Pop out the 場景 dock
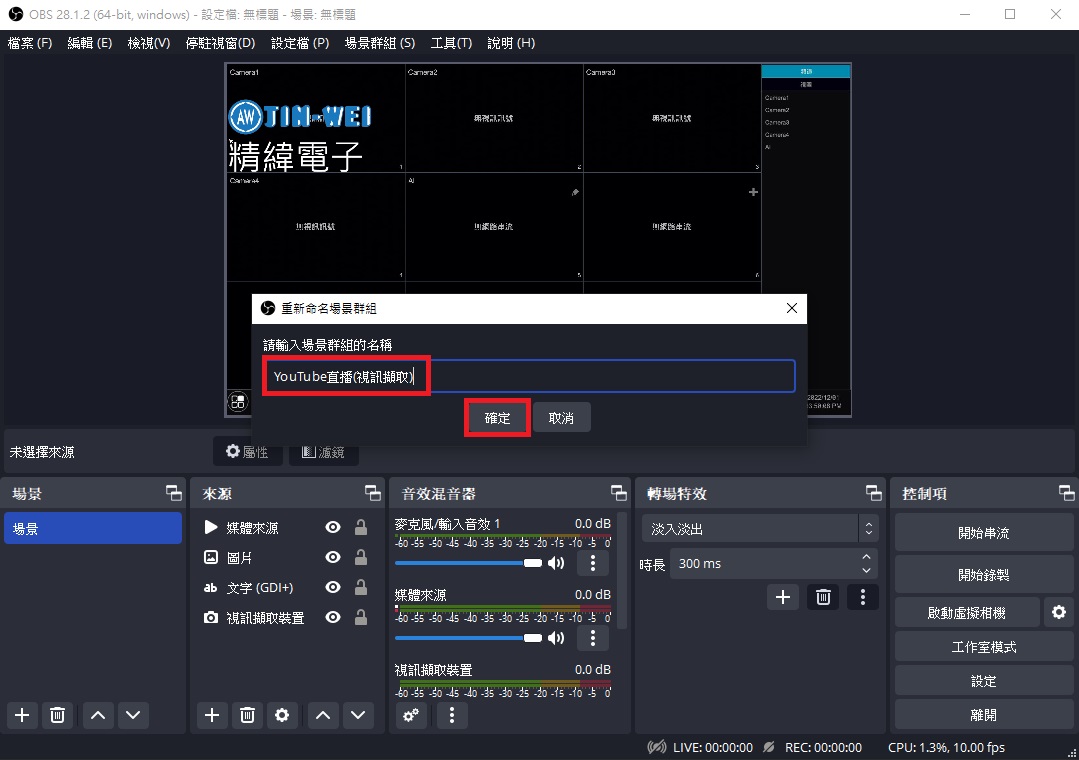Screen dimensions: 1079x760 pos(174,493)
